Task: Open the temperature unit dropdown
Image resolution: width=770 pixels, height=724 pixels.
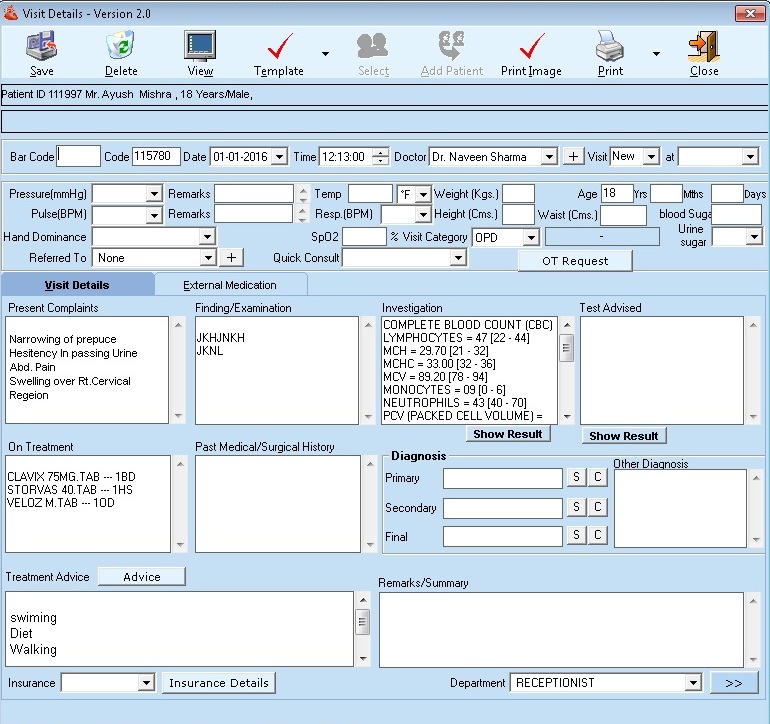Action: click(x=423, y=195)
